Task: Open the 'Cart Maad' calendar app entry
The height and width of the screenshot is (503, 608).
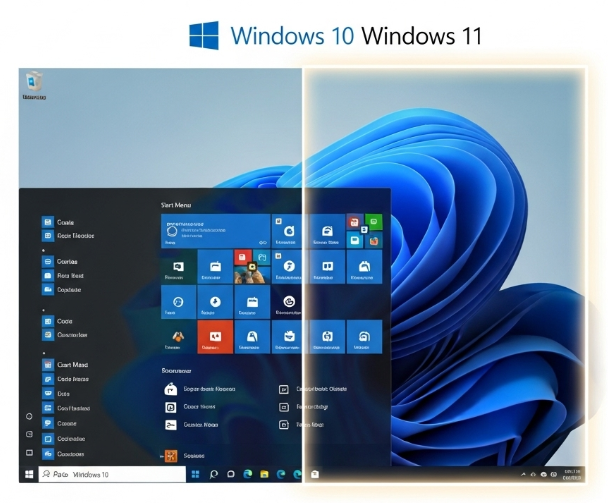Action: click(65, 365)
